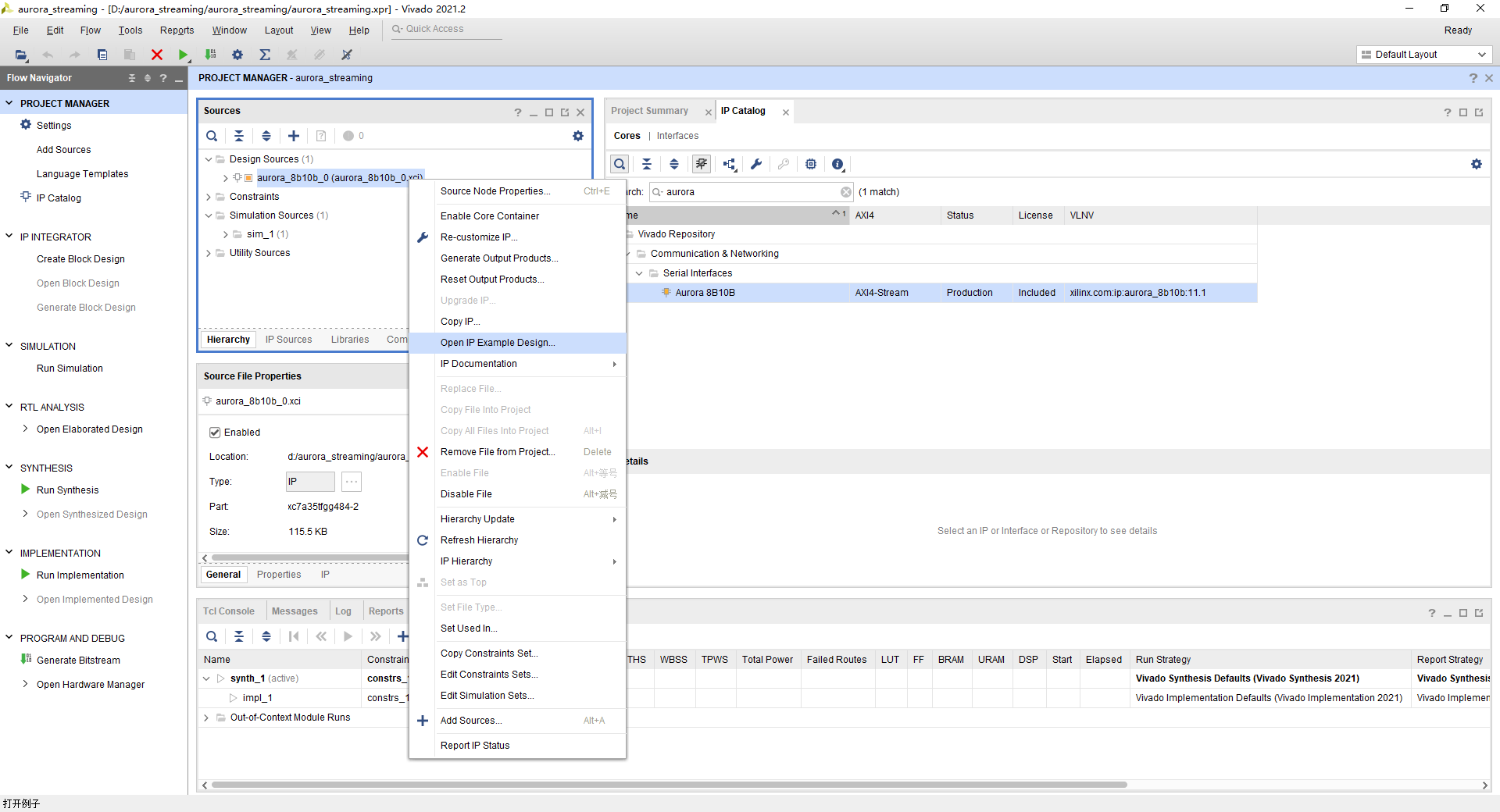
Task: Click the Sigma reports toolbar icon
Action: 265,55
